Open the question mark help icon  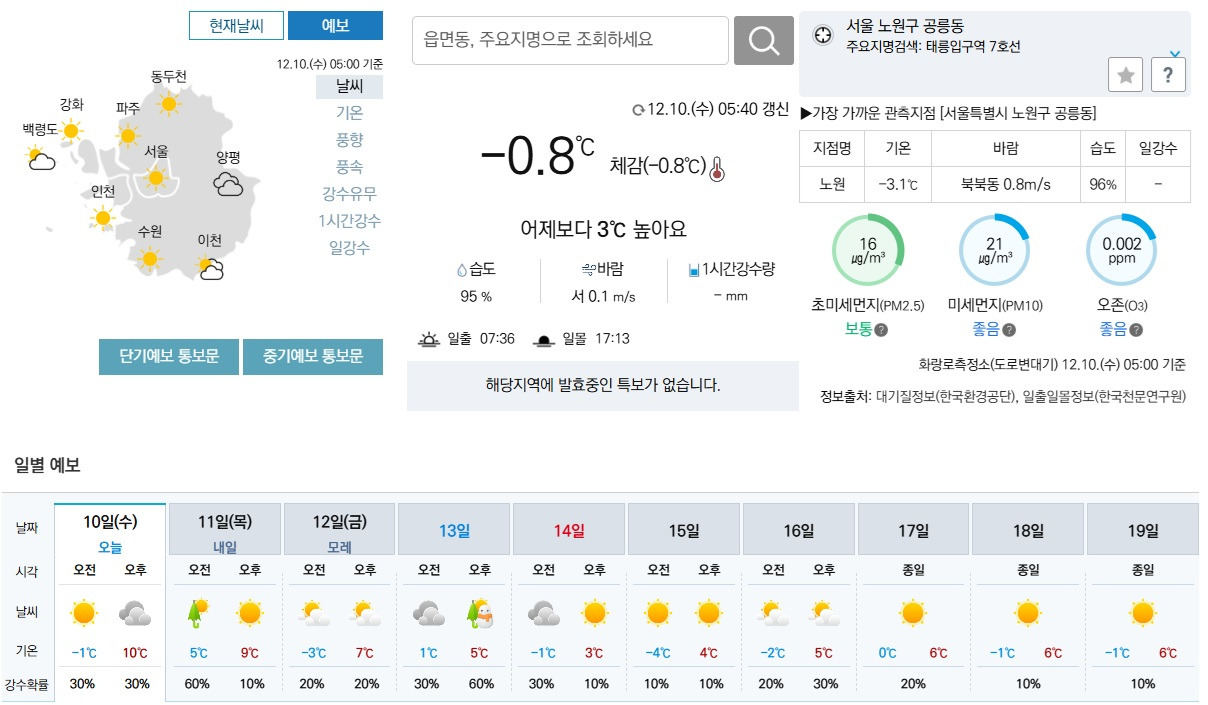click(x=1168, y=75)
